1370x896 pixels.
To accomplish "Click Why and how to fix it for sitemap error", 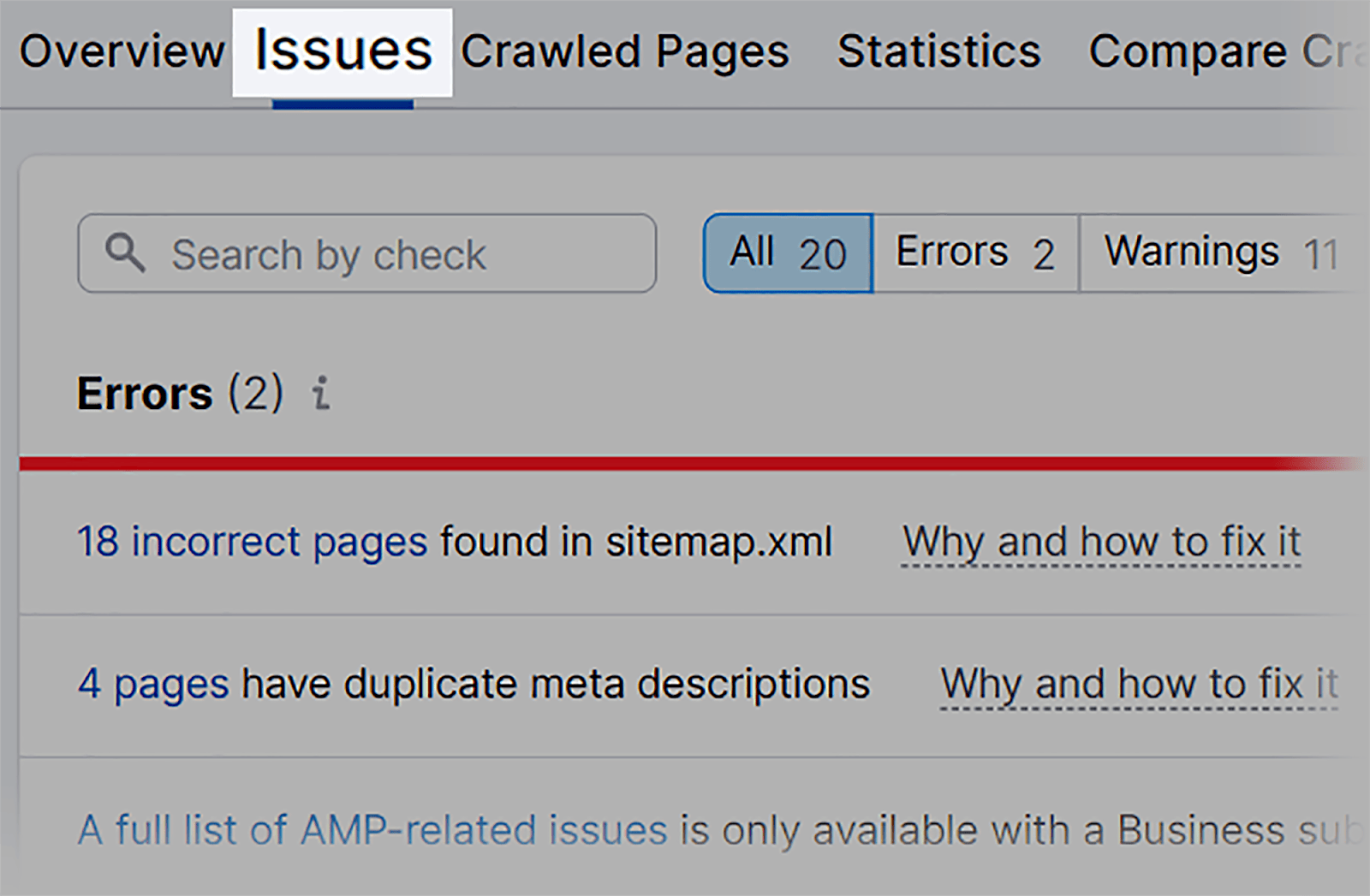I will pyautogui.click(x=1101, y=541).
